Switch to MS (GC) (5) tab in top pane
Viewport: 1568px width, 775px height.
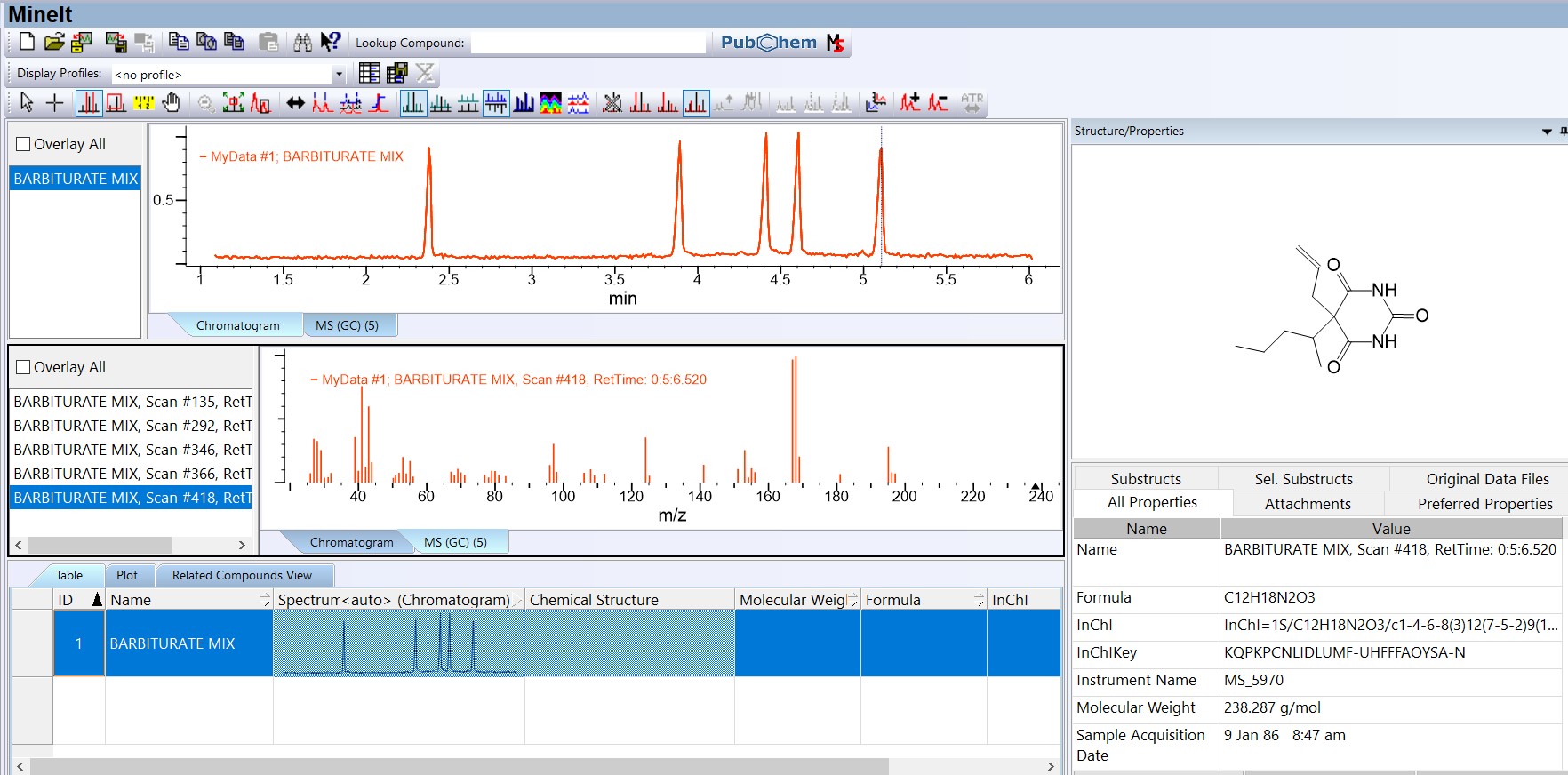[347, 325]
